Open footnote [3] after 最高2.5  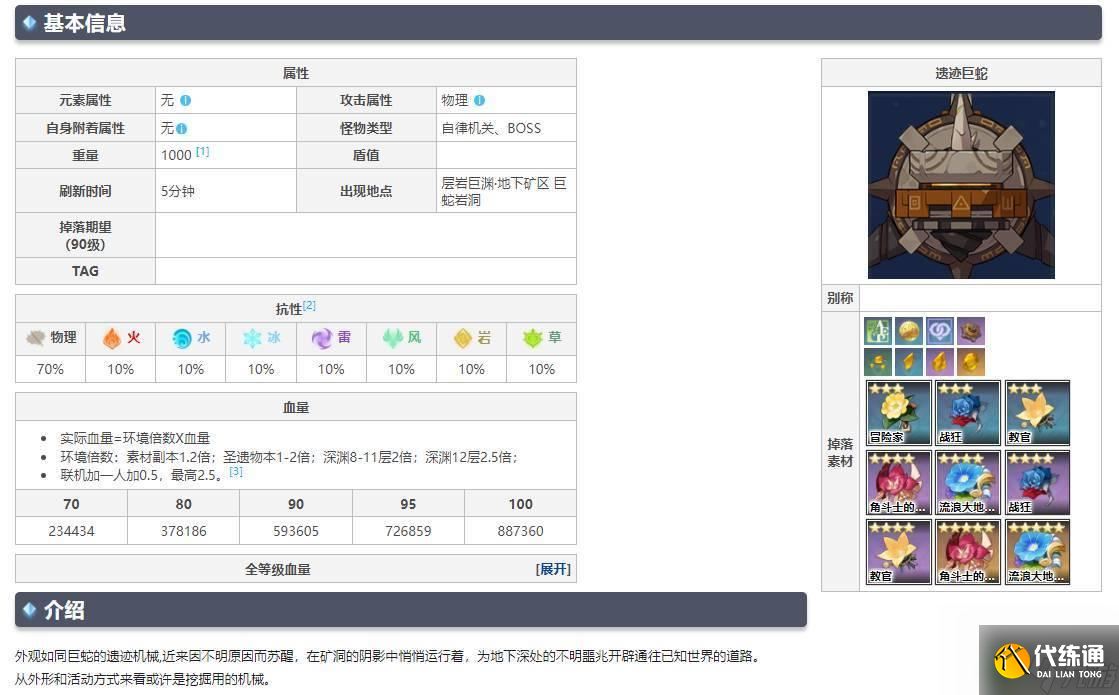tap(236, 472)
